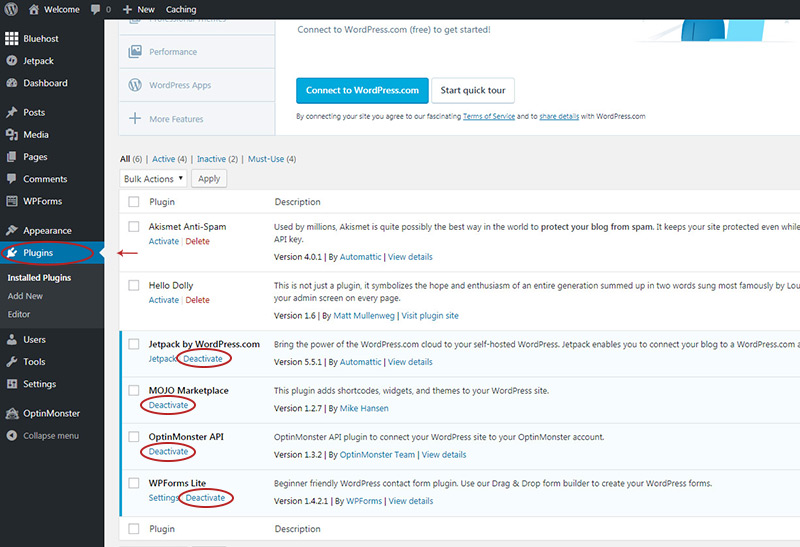Deactivate Jetpack by WordPress.com plugin
Viewport: 800px width, 547px height.
pos(203,359)
